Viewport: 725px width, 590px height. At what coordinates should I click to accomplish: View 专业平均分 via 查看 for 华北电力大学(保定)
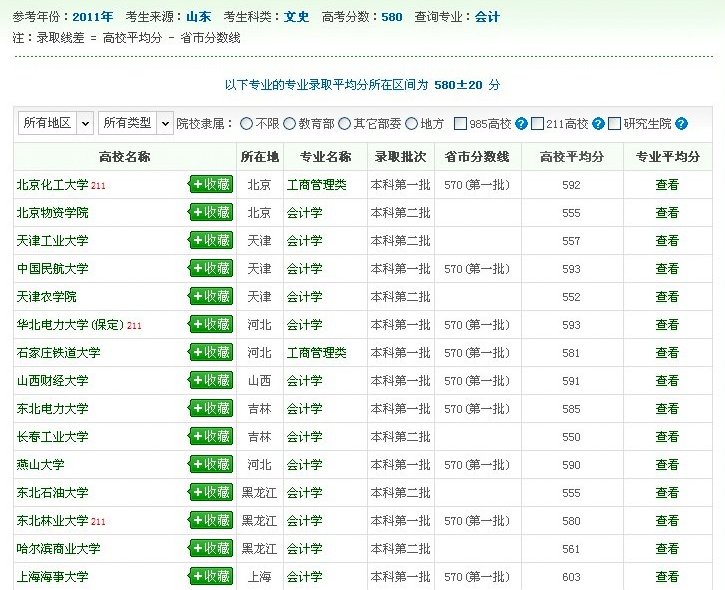[x=667, y=325]
